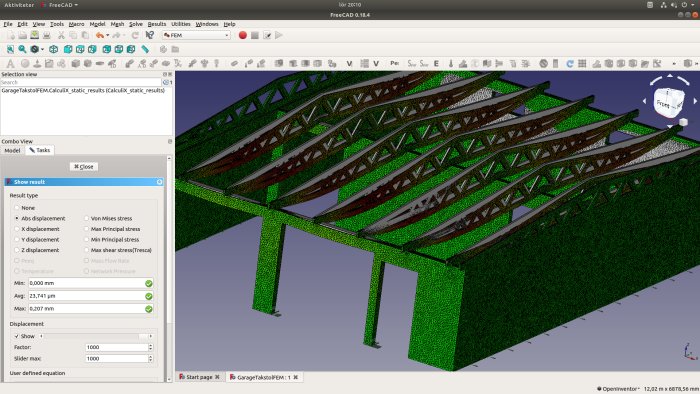The image size is (700, 394).
Task: Click the stop macro square icon
Action: [254, 35]
